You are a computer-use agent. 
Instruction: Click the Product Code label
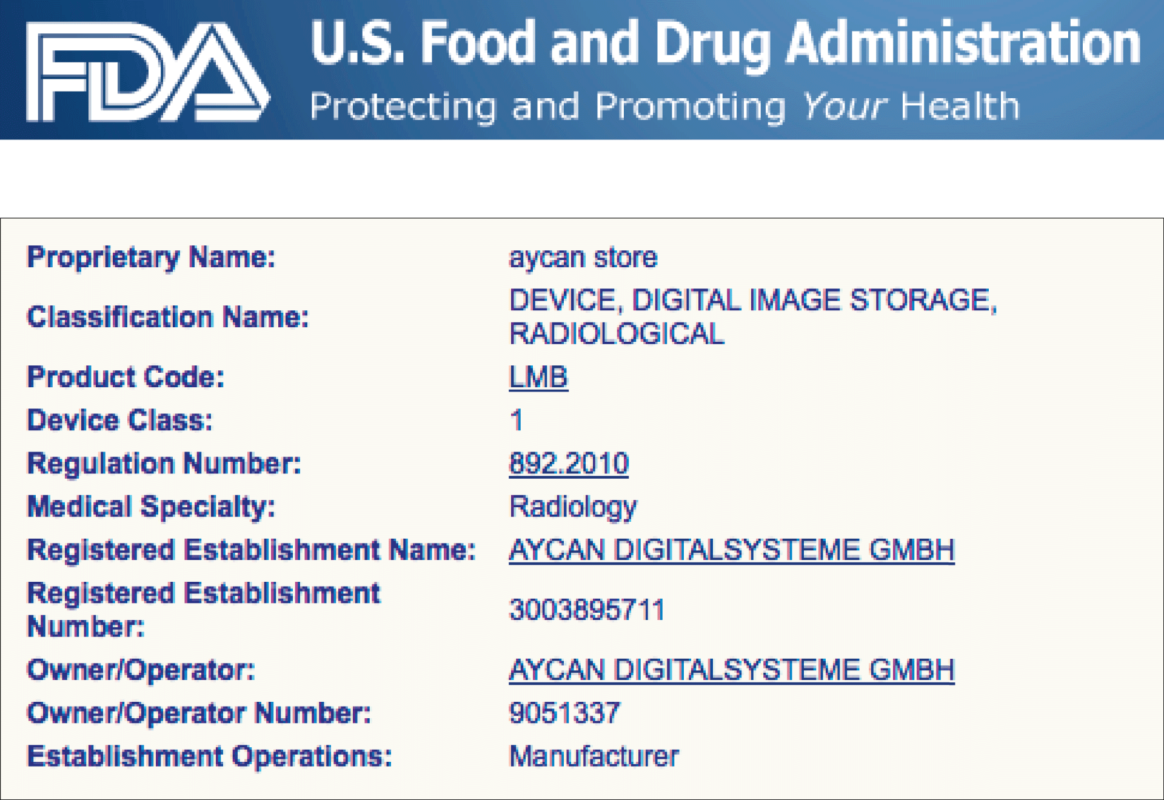point(125,377)
